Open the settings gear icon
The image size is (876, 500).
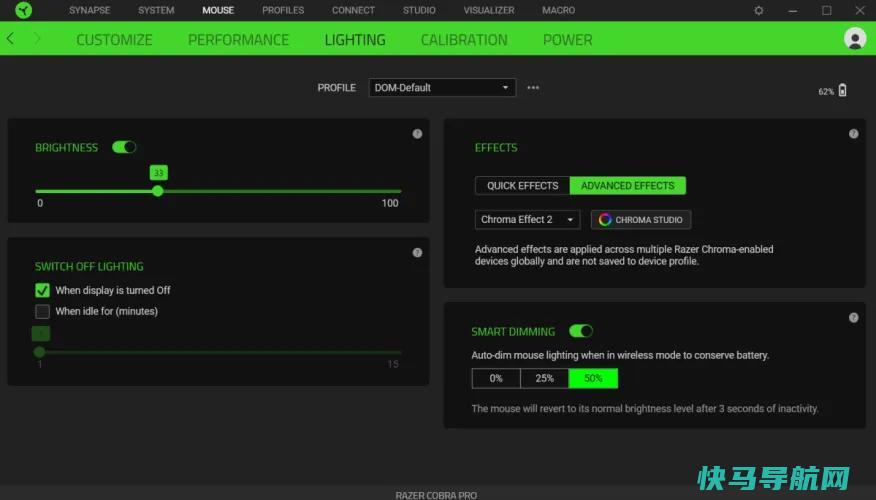point(759,10)
